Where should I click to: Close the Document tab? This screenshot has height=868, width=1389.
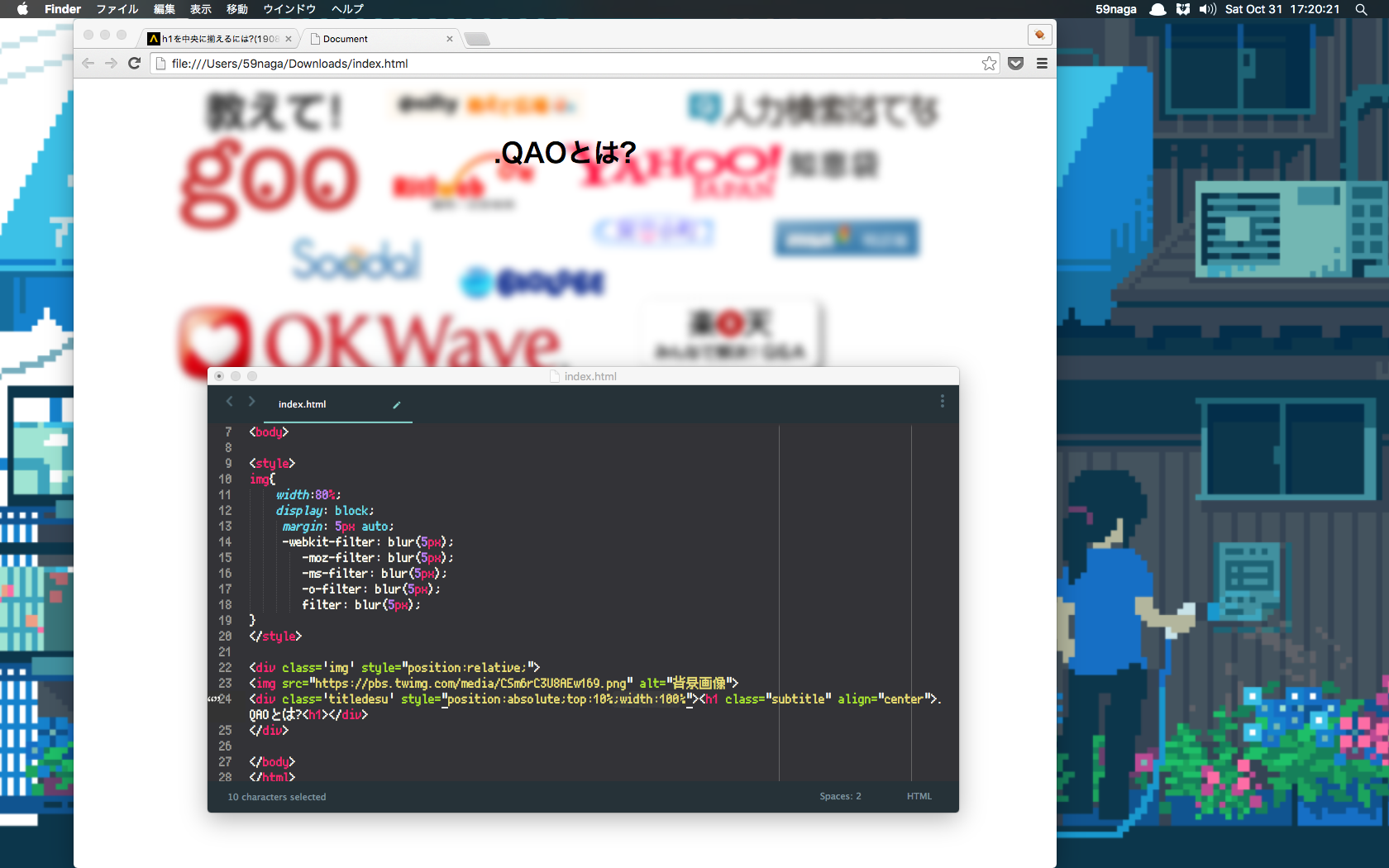coord(450,39)
